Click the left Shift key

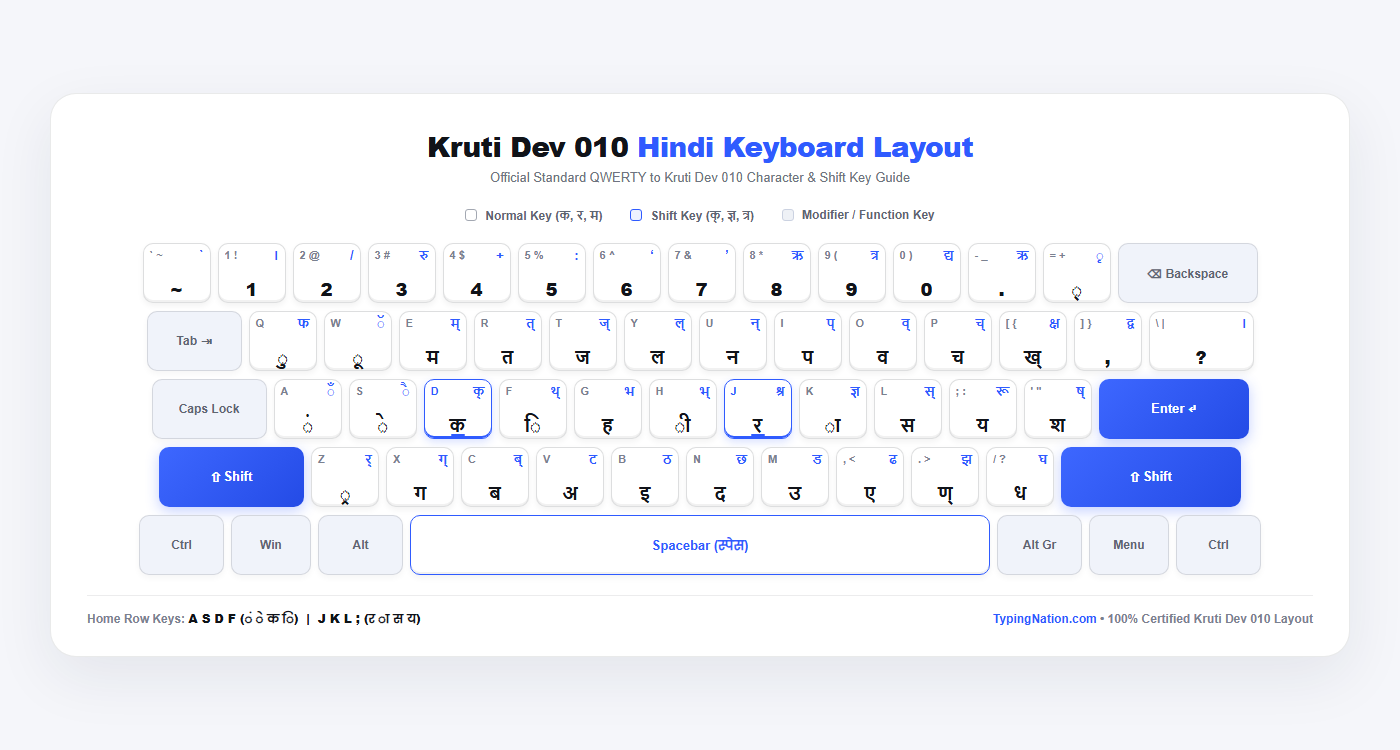231,477
